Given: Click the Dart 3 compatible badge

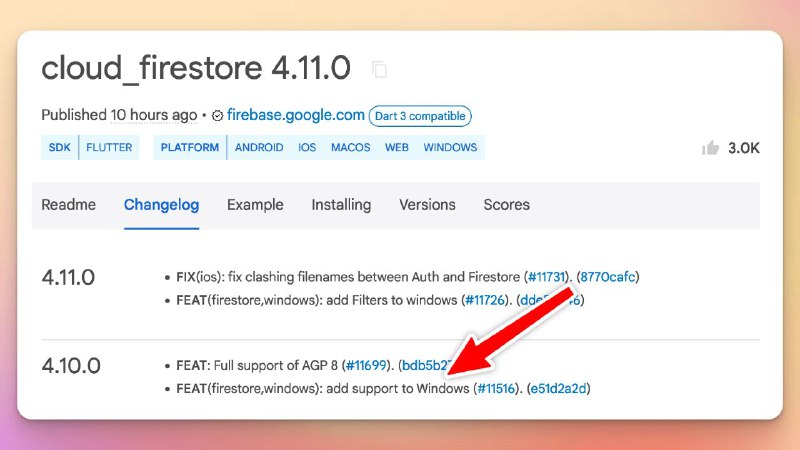Looking at the screenshot, I should [x=420, y=116].
